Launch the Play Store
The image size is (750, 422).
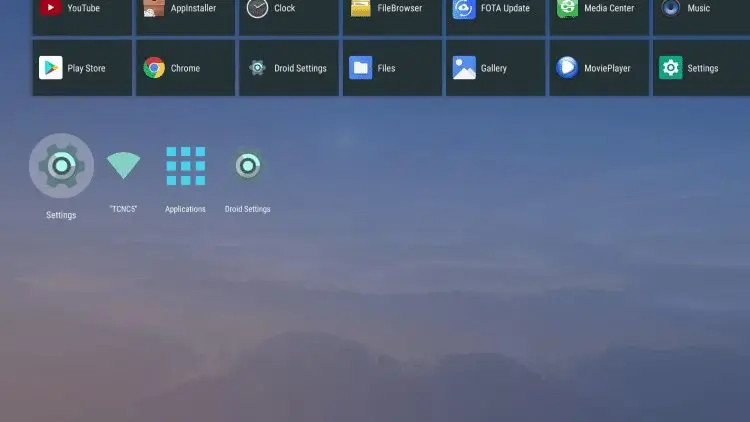point(82,68)
